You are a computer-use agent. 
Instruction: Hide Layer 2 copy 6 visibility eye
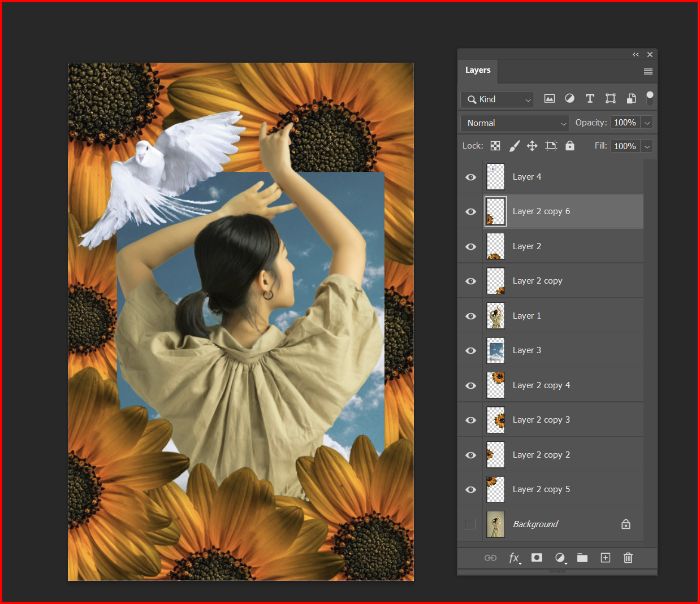[x=471, y=212]
